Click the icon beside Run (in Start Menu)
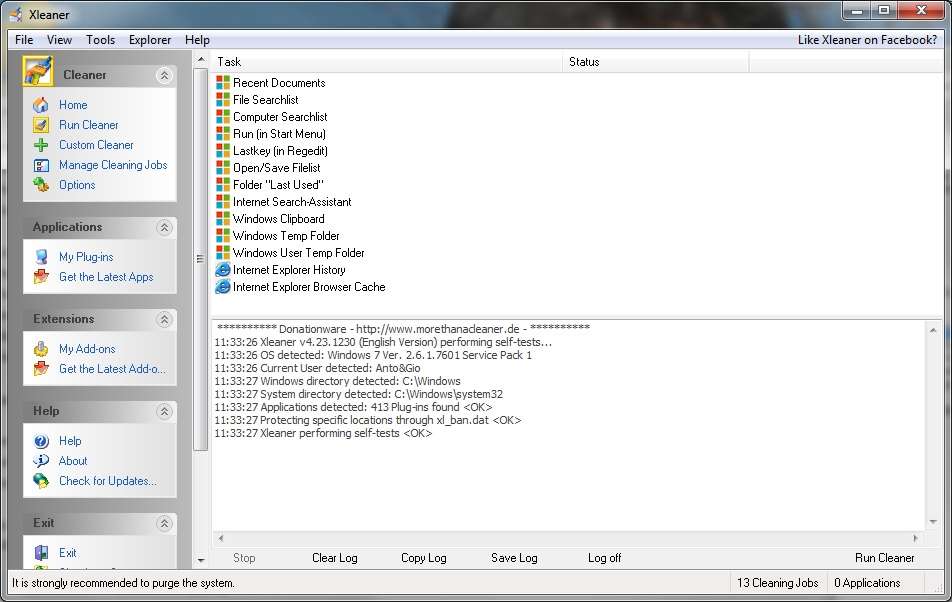This screenshot has width=952, height=602. point(223,134)
